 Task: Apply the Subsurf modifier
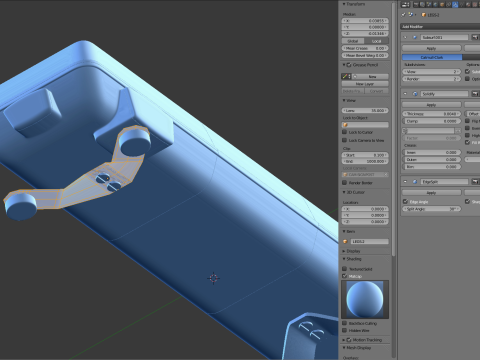pyautogui.click(x=431, y=48)
